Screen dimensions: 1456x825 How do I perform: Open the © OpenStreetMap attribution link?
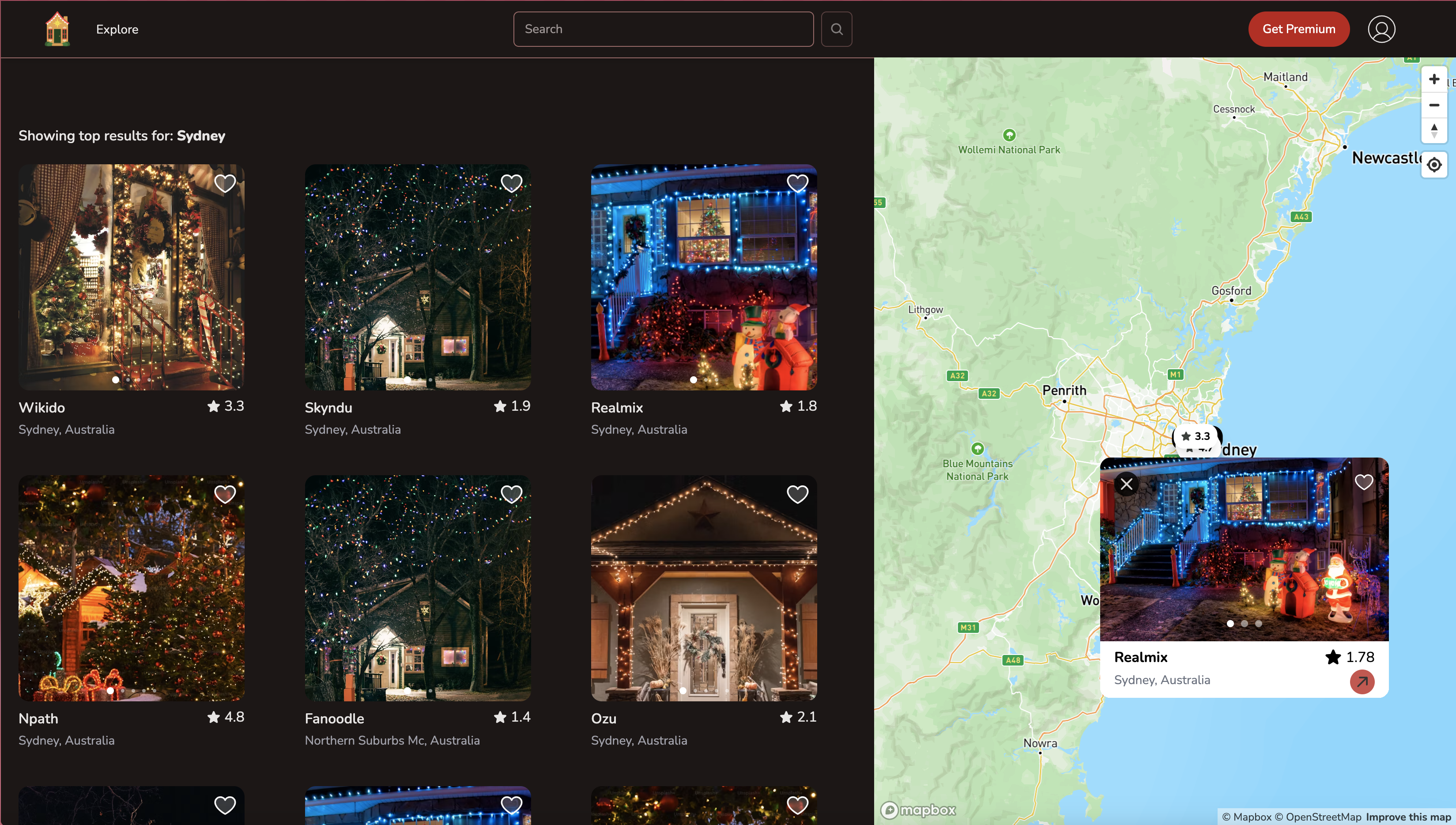1317,817
